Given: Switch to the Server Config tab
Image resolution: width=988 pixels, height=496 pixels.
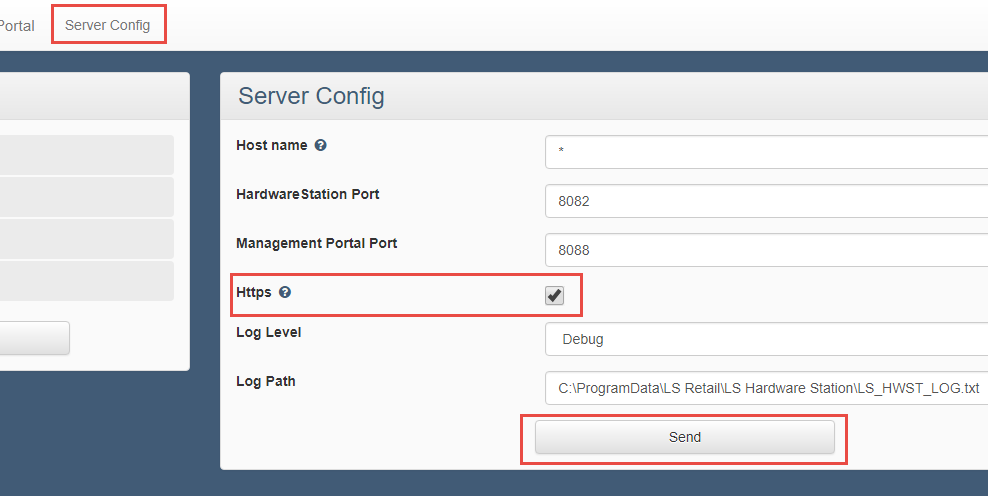Looking at the screenshot, I should 108,25.
